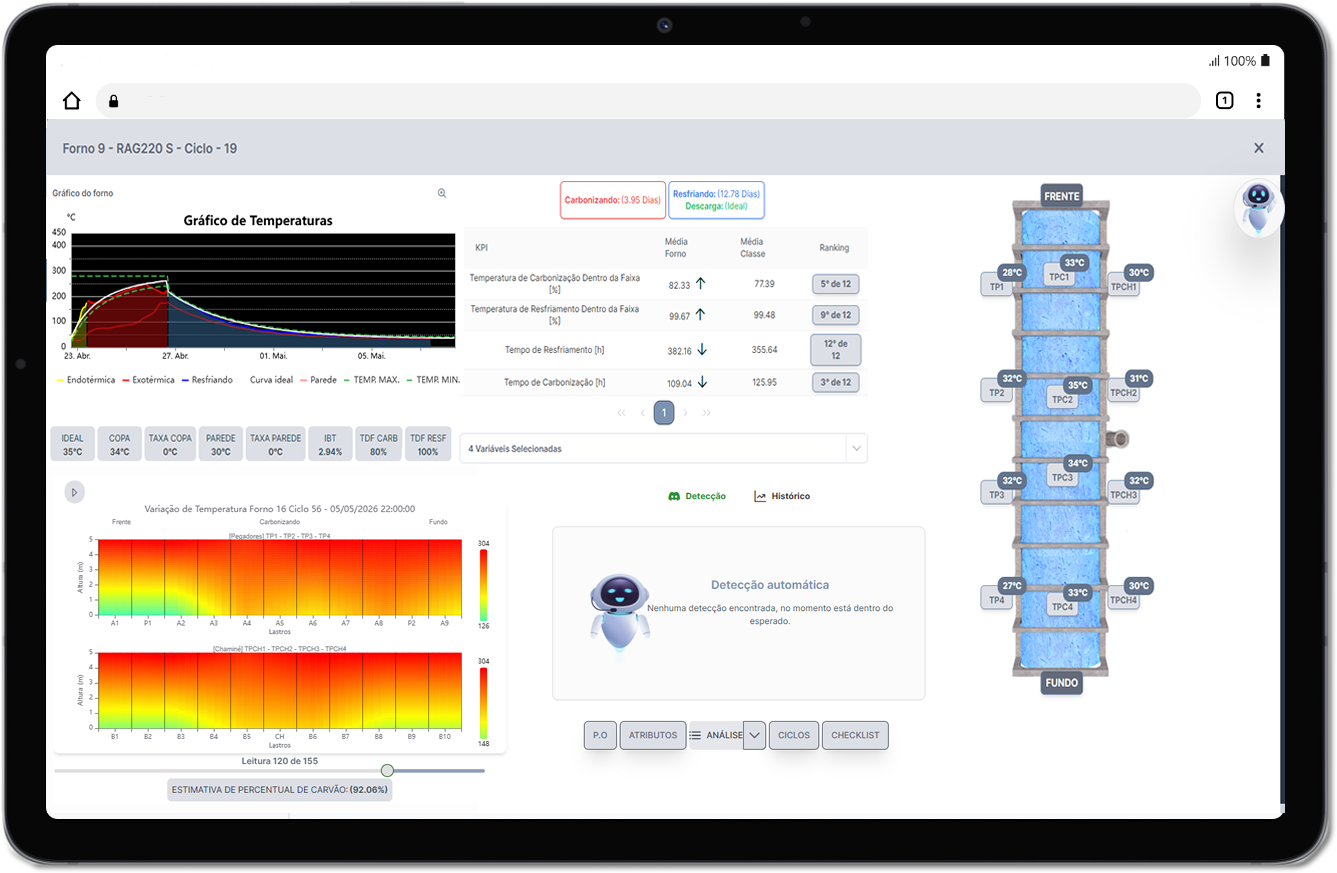Click the furnace side chimney pipe icon
The image size is (1337, 873).
click(x=1119, y=439)
